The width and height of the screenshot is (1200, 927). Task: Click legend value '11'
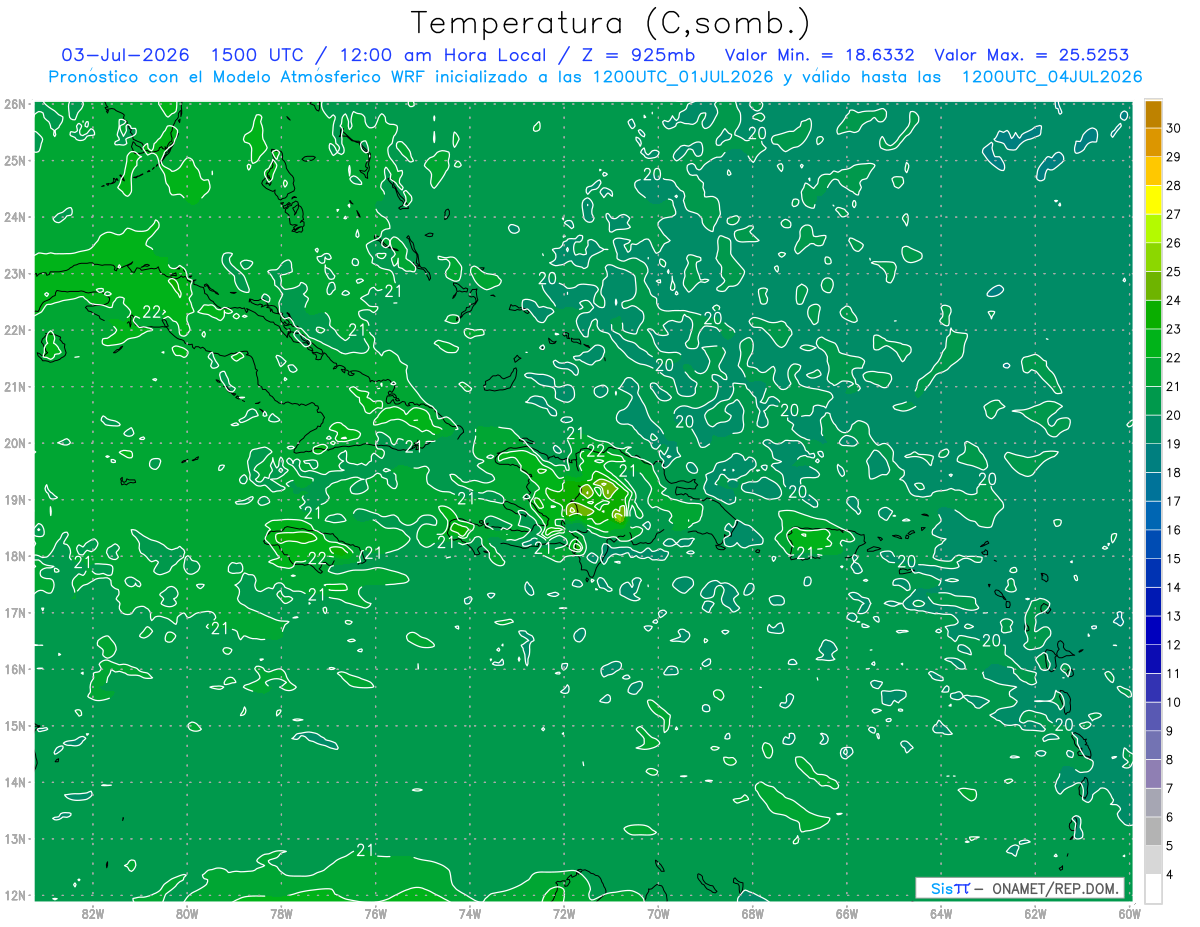click(x=1174, y=674)
